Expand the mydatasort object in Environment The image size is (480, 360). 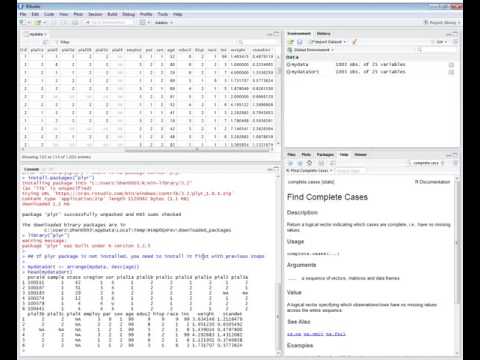click(x=288, y=72)
